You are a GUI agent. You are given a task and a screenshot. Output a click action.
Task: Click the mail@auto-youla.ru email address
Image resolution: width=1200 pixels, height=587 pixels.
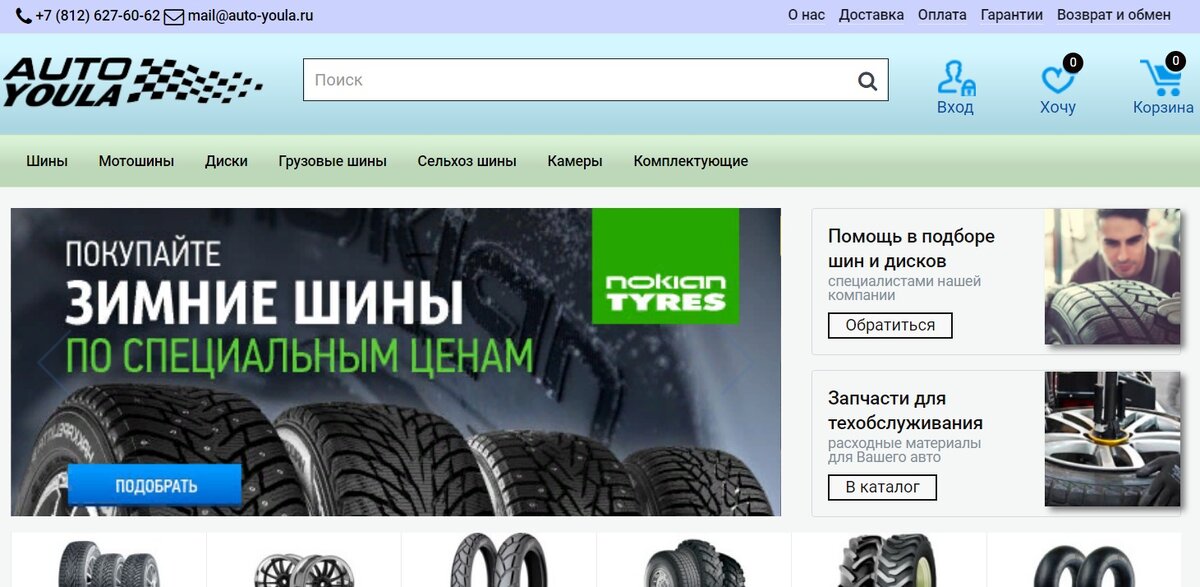251,16
